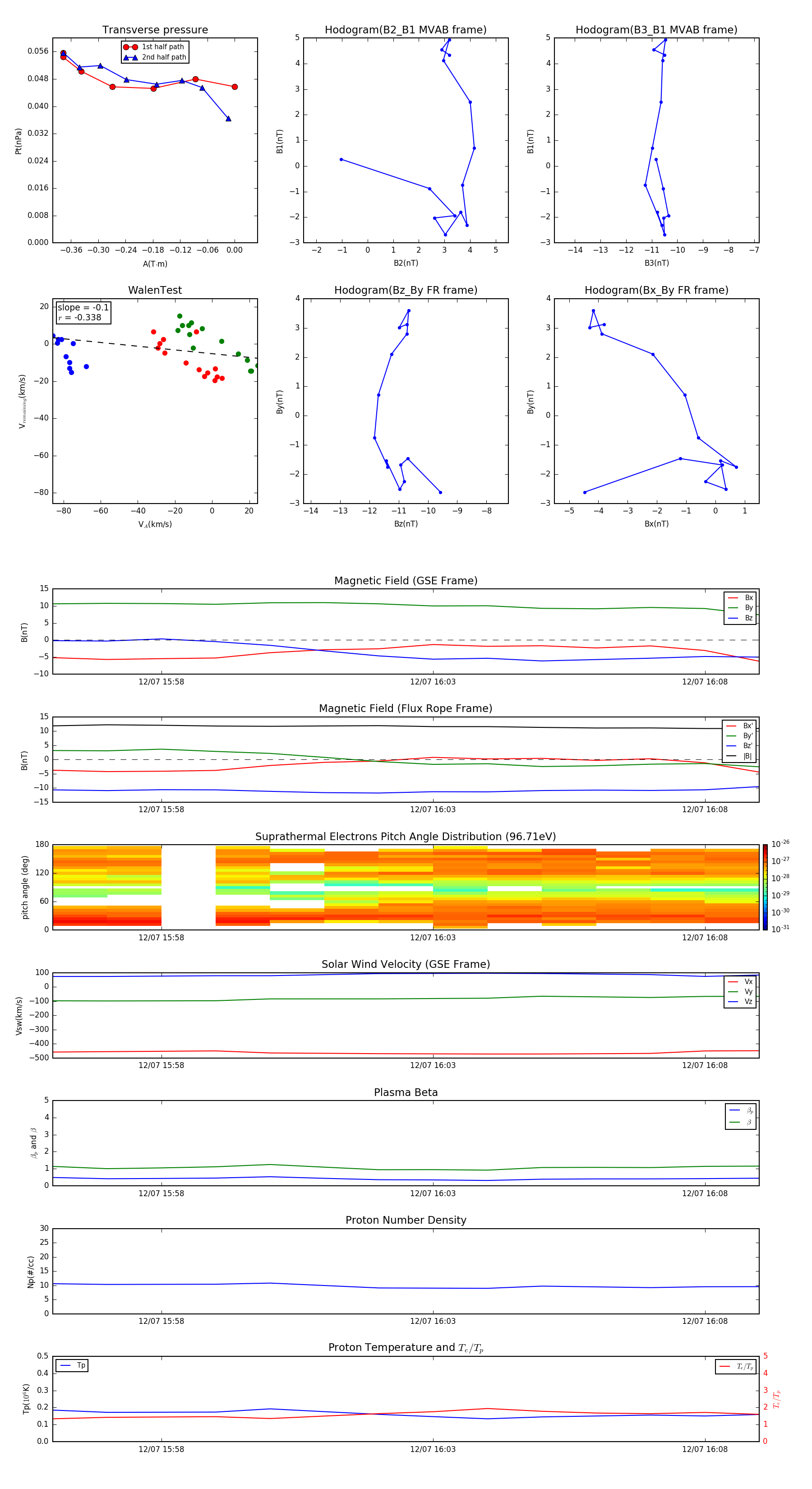Click the "Magnetic Field (GSE Frame)" title
The height and width of the screenshot is (1489, 812).
click(x=406, y=580)
